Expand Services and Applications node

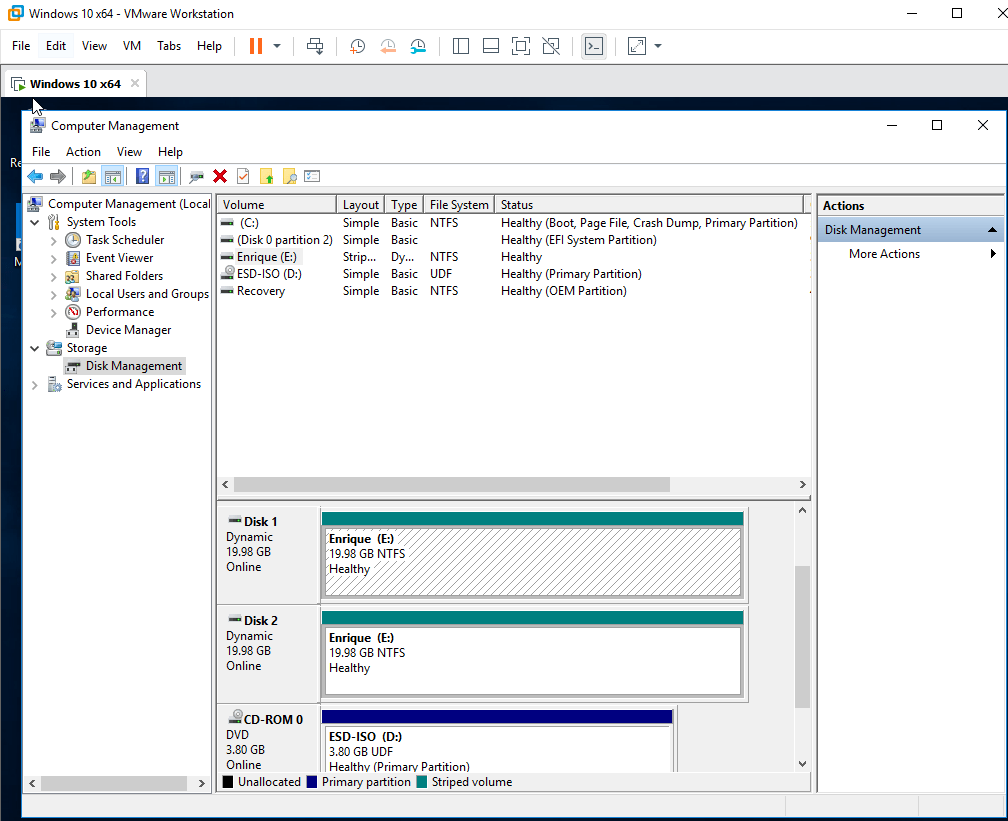click(35, 384)
